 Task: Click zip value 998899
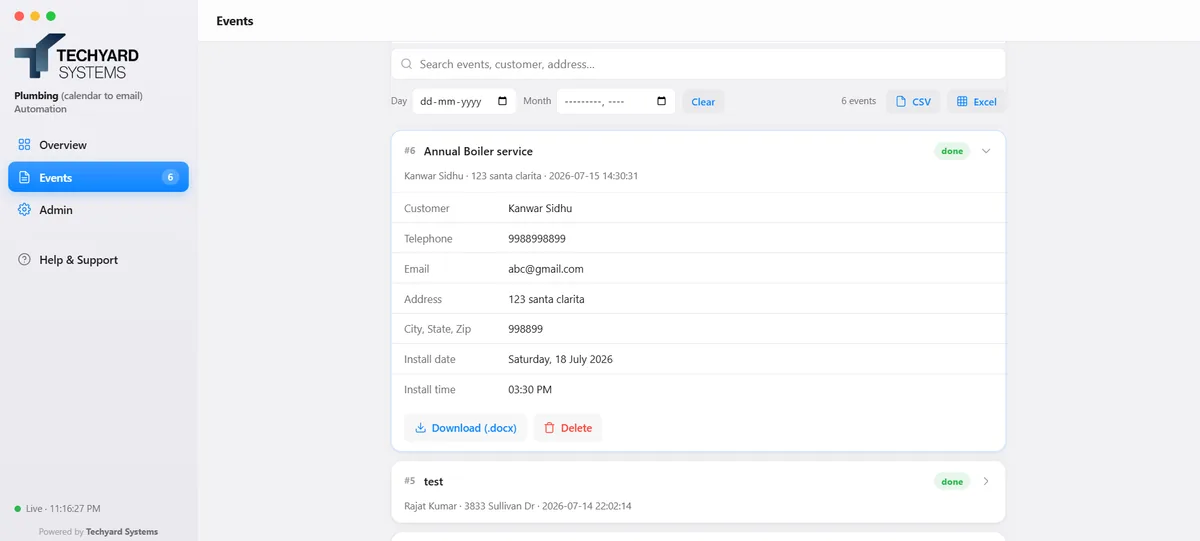[x=526, y=329]
